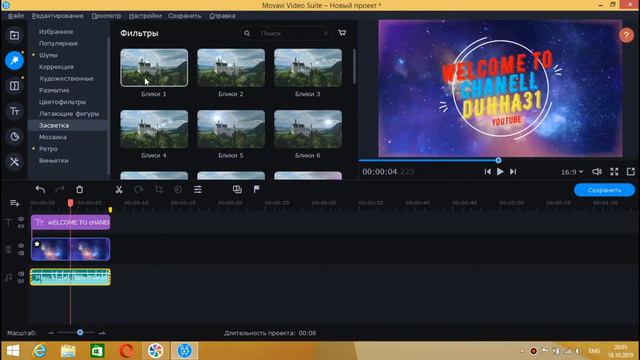Clear the search field with X
640x360 pixels.
(x=325, y=33)
